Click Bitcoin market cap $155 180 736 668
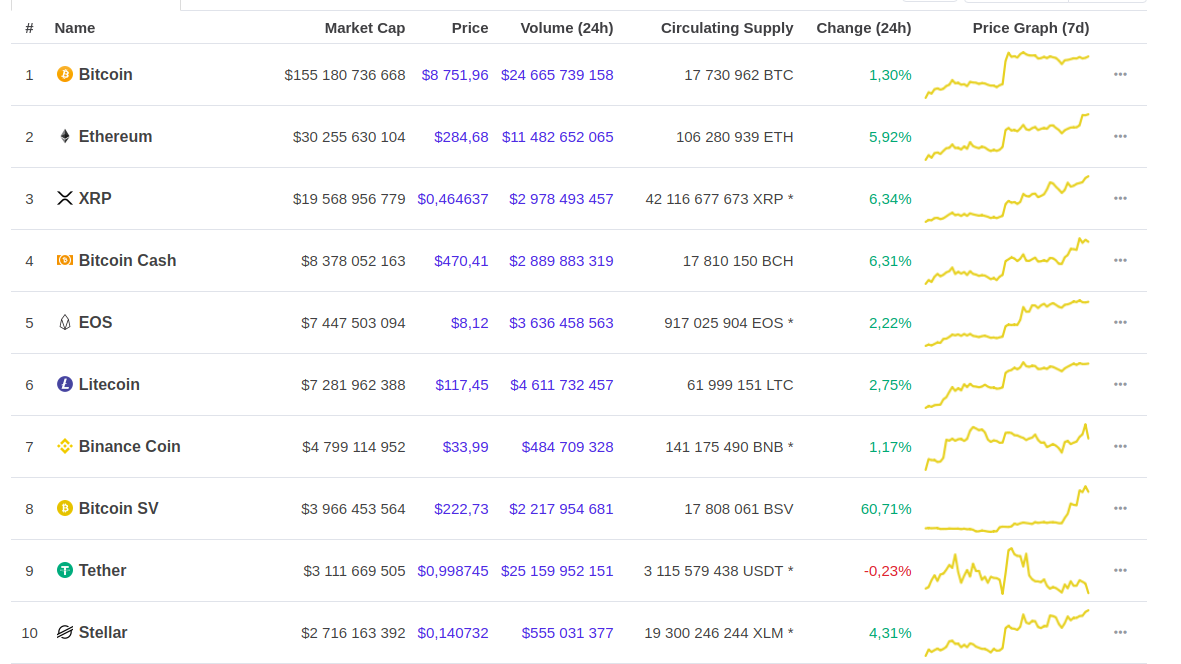The width and height of the screenshot is (1181, 664). point(345,75)
